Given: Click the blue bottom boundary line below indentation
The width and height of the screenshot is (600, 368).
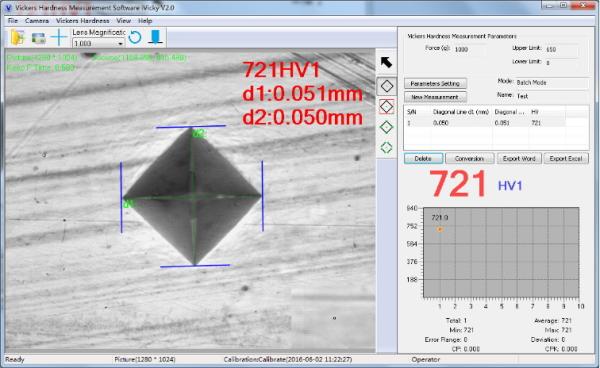Looking at the screenshot, I should pos(195,265).
